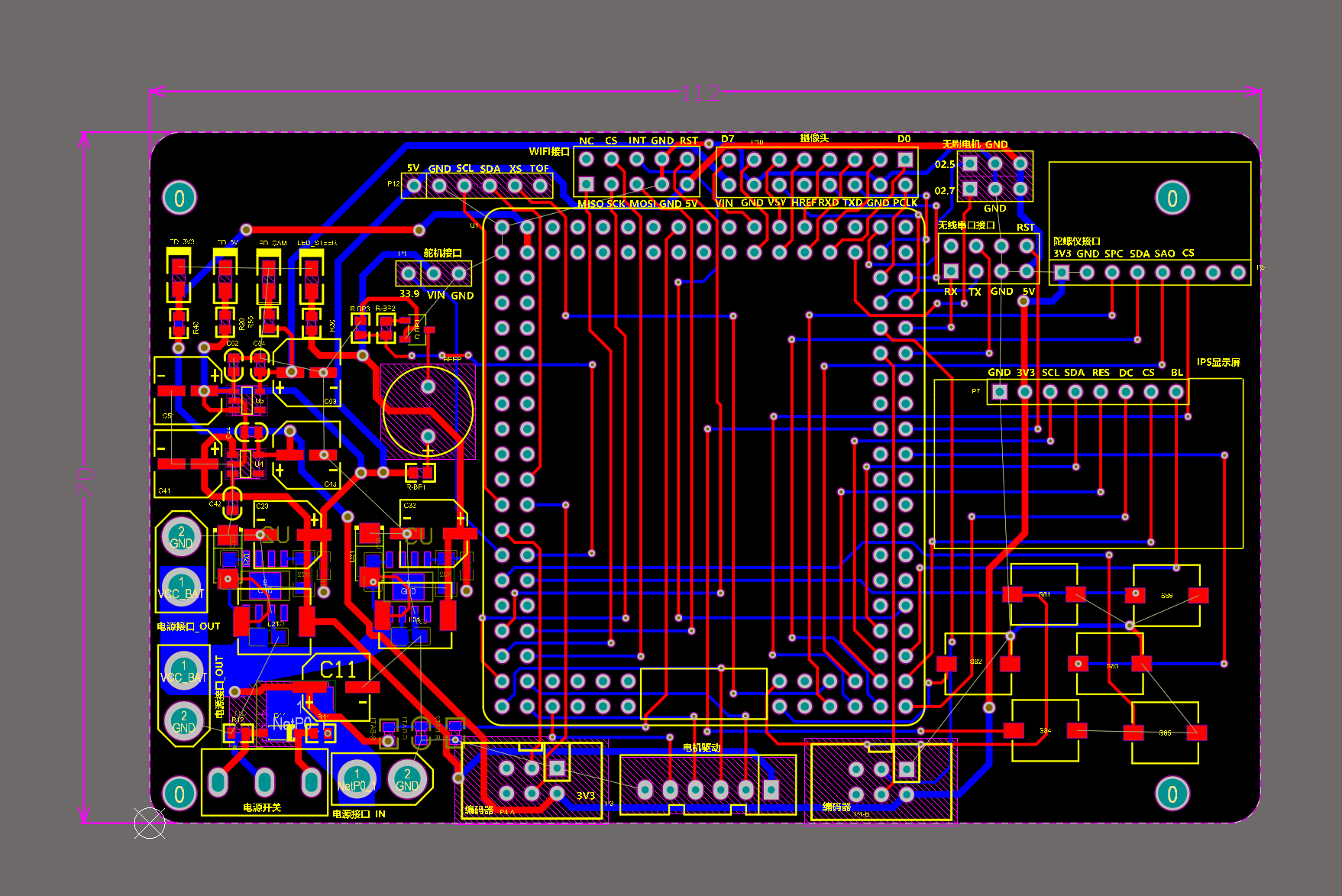The height and width of the screenshot is (896, 1342).
Task: Click the 33.9 servo pin label
Action: coord(409,294)
